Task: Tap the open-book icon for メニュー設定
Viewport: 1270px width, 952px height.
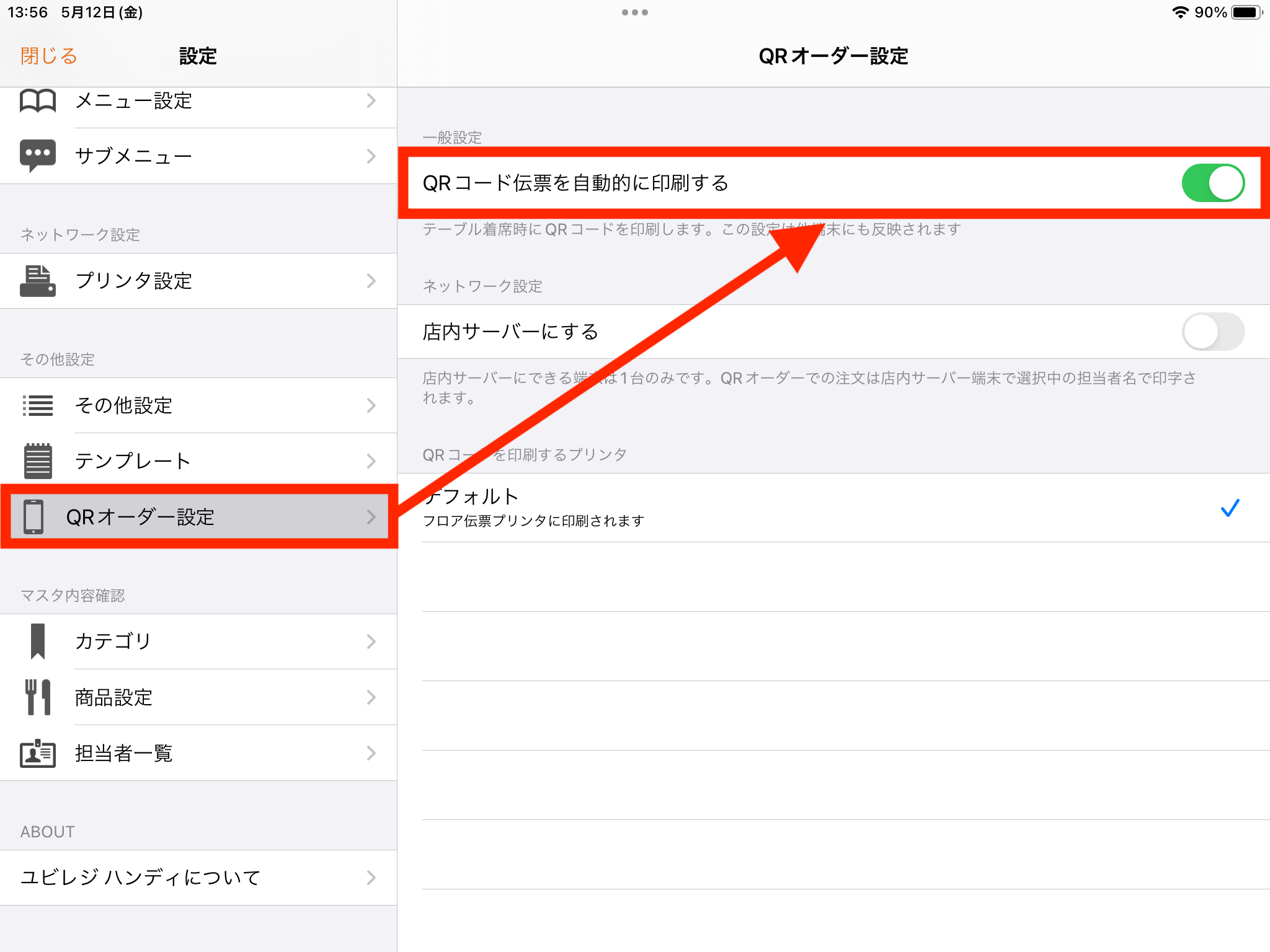Action: click(x=38, y=100)
